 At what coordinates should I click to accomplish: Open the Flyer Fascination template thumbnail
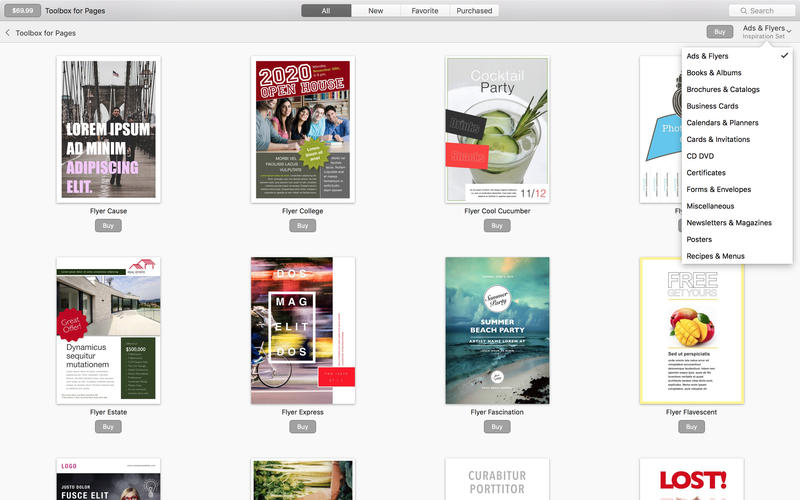pyautogui.click(x=497, y=331)
